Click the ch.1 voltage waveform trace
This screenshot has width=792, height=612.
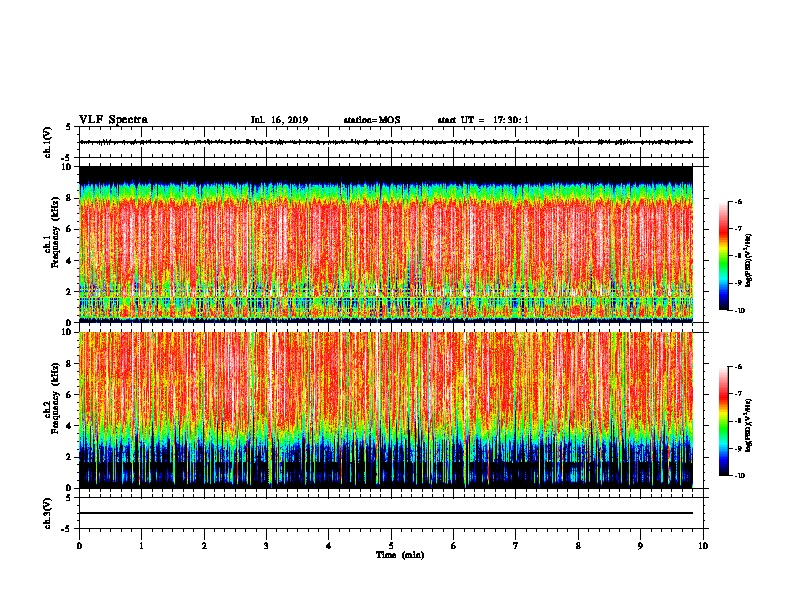pyautogui.click(x=386, y=142)
